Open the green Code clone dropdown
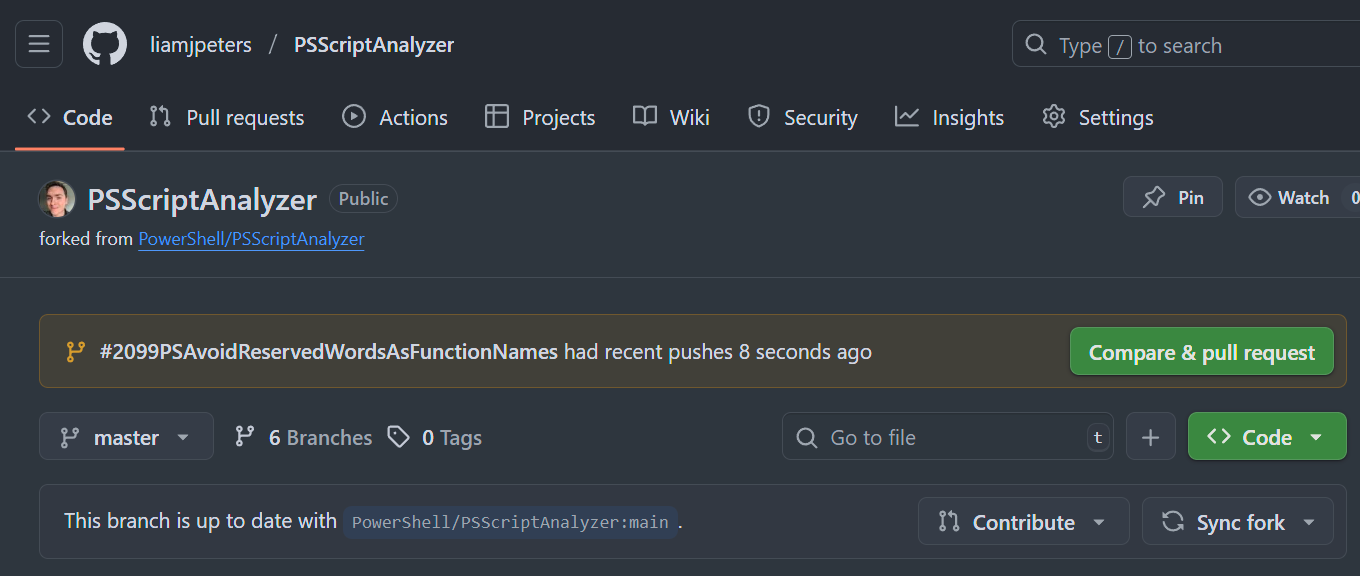The width and height of the screenshot is (1360, 576). (1267, 437)
